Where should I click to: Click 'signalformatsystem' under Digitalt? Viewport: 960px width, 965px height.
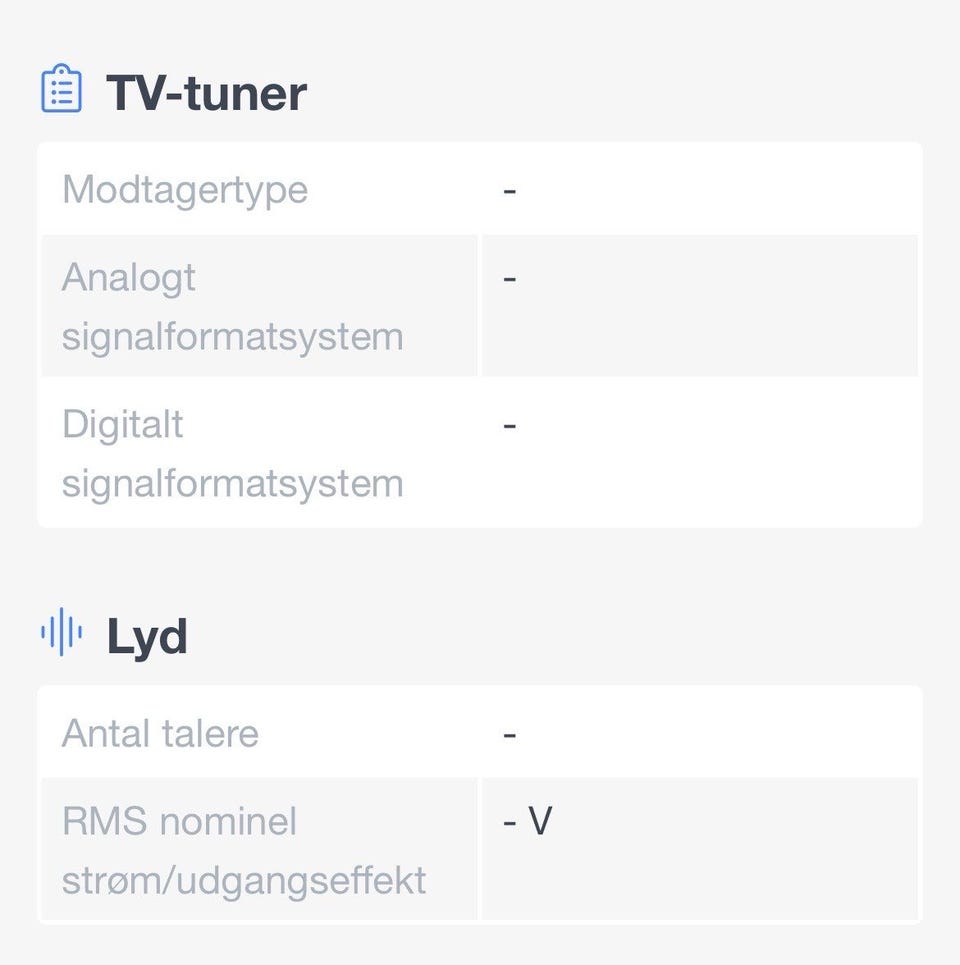(x=233, y=484)
